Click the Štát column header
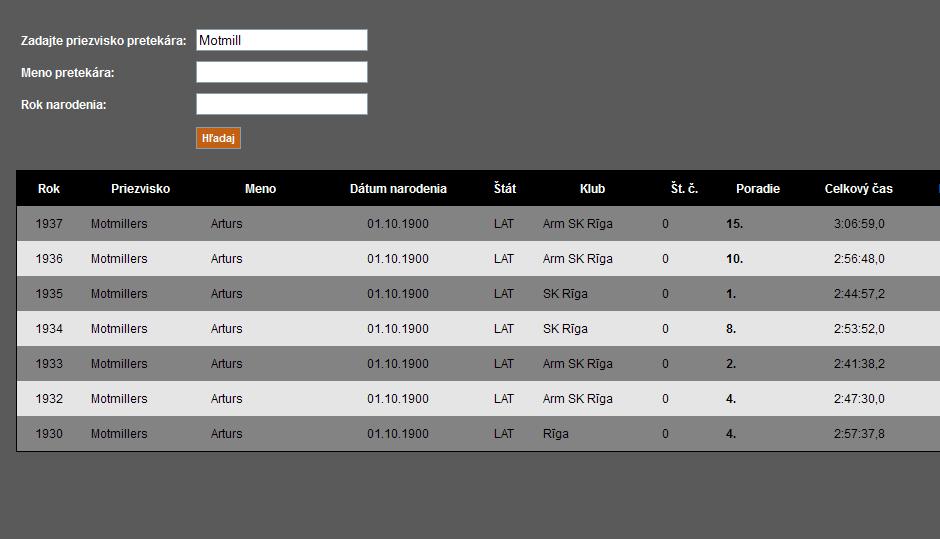940x539 pixels. coord(505,189)
